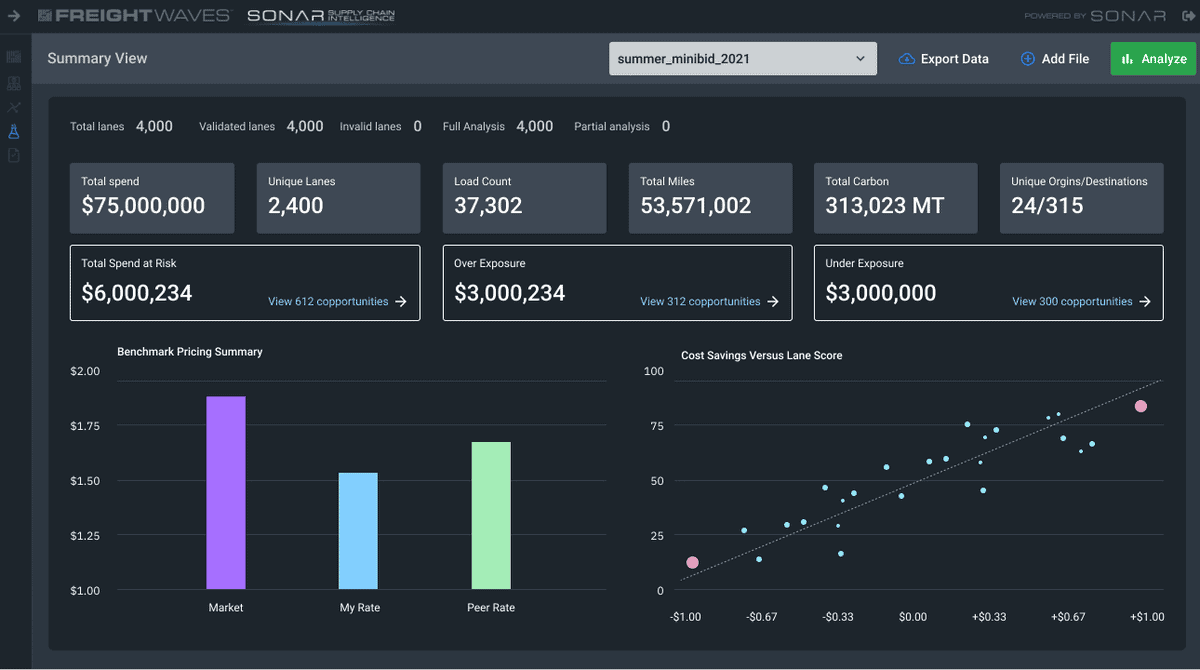Click the Load Count 37,302 tile
Screen dimensions: 1200x670
point(524,199)
